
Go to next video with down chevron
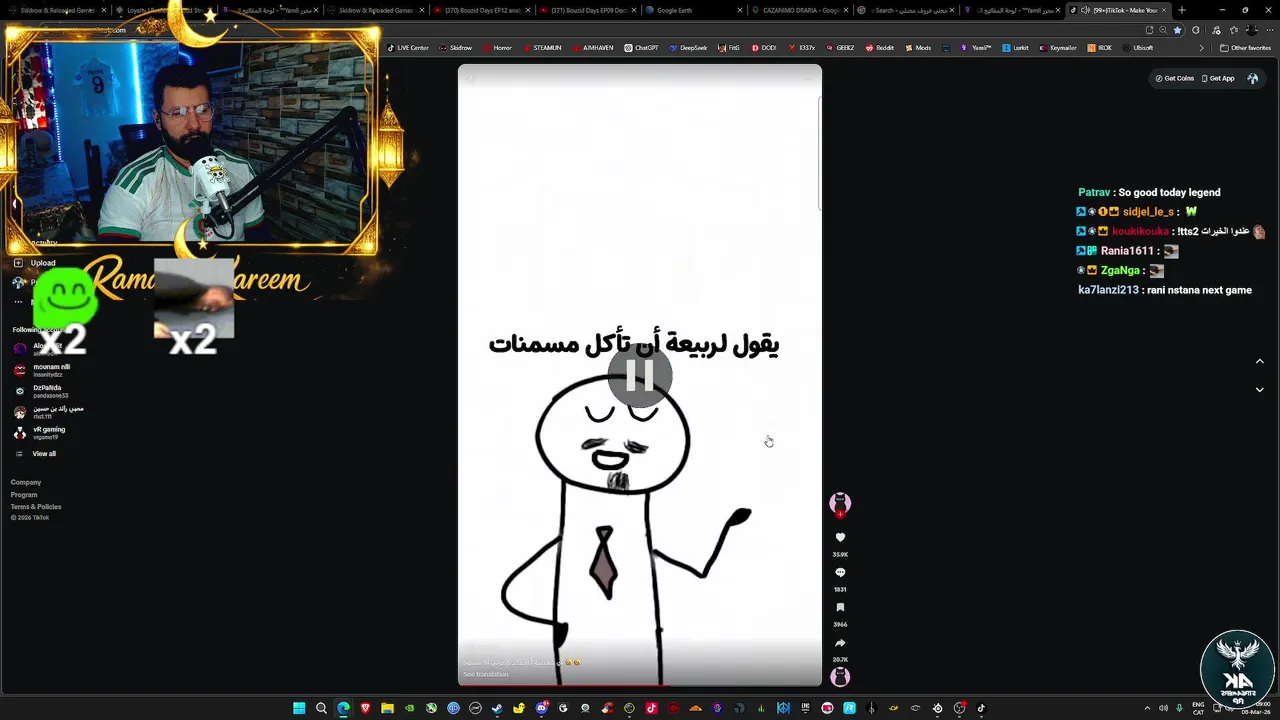click(x=1259, y=390)
